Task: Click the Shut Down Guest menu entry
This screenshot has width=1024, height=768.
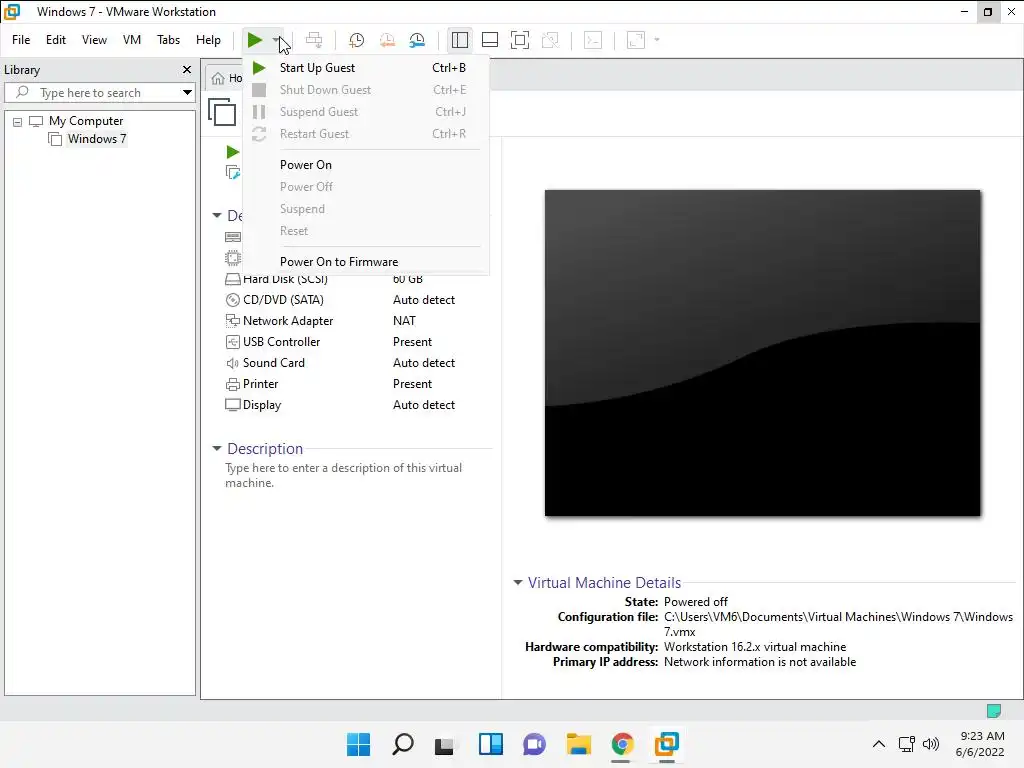Action: (x=366, y=90)
